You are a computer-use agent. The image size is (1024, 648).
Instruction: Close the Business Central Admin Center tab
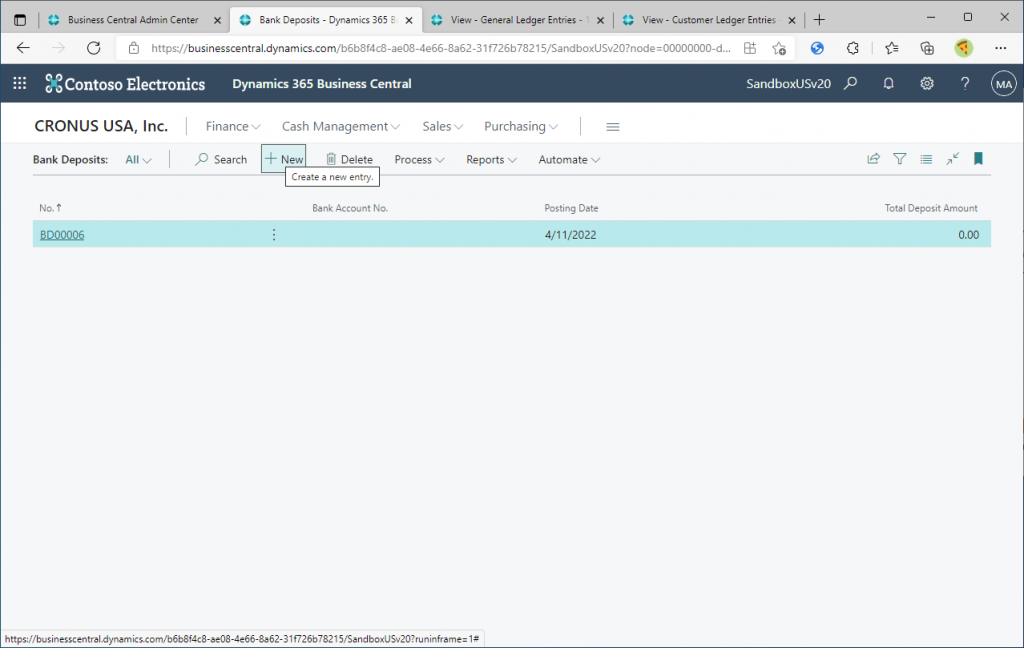point(217,20)
